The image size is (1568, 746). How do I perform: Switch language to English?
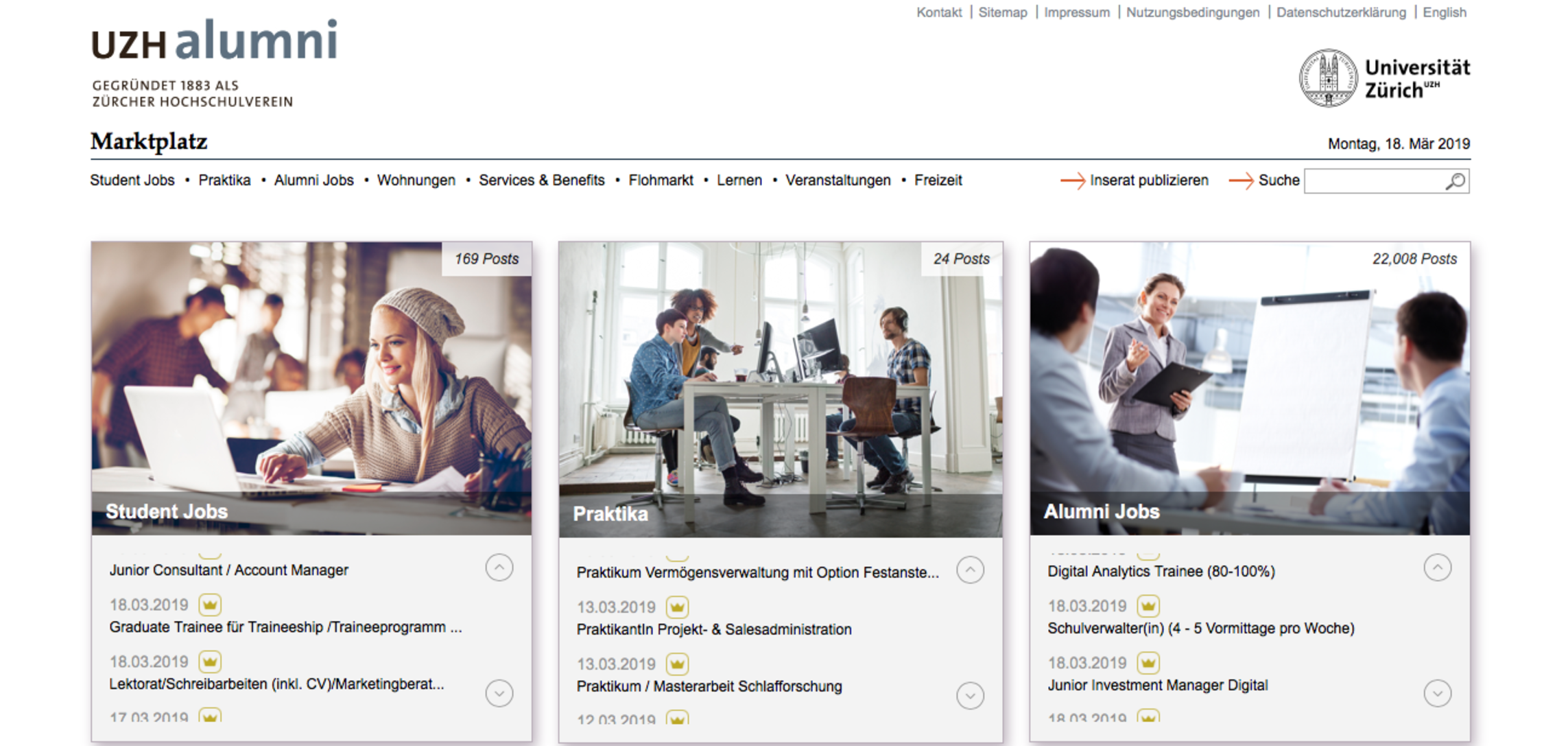click(x=1444, y=12)
